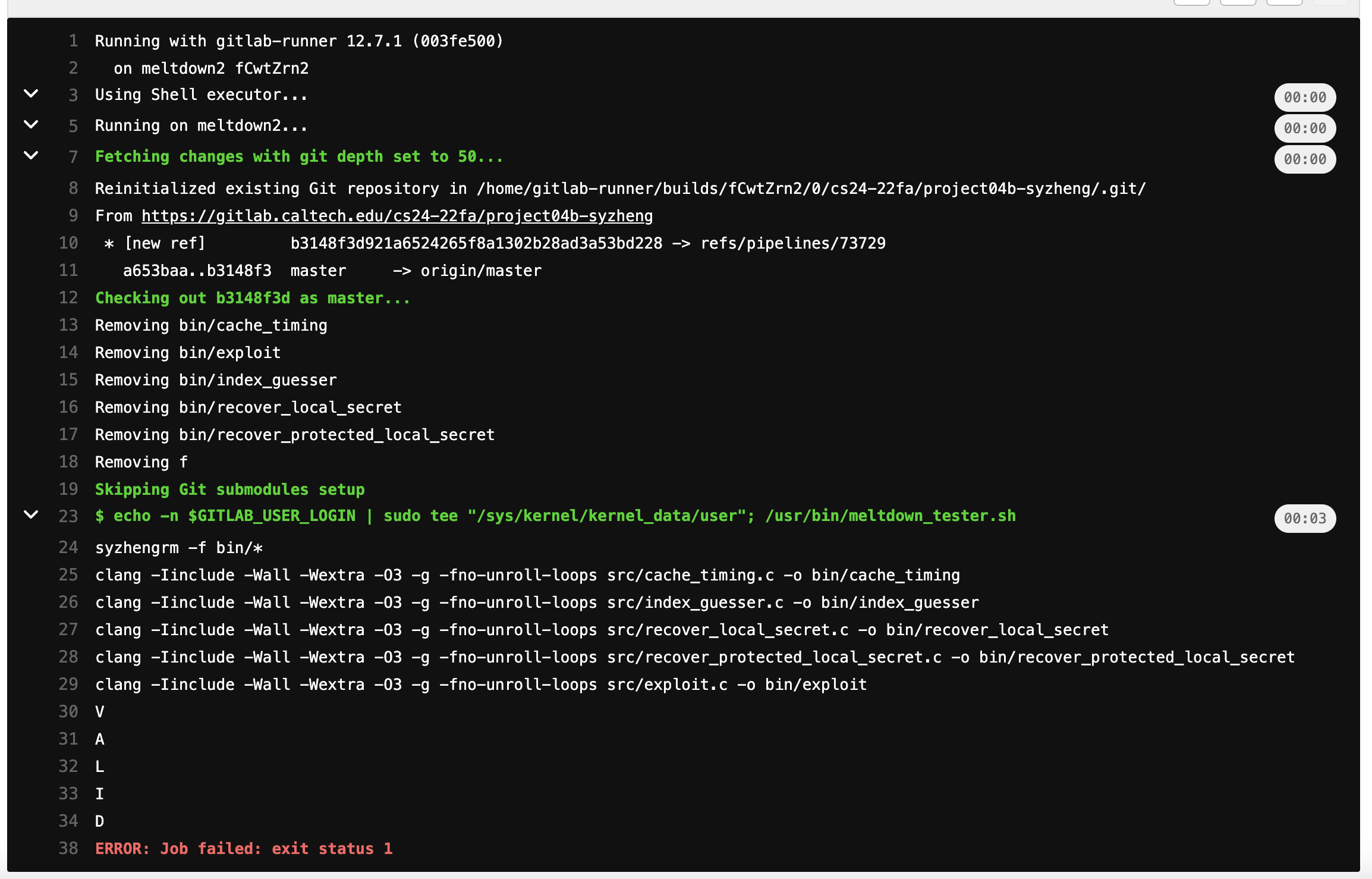This screenshot has width=1372, height=879.
Task: Click line number 1 of the log
Action: [x=73, y=41]
